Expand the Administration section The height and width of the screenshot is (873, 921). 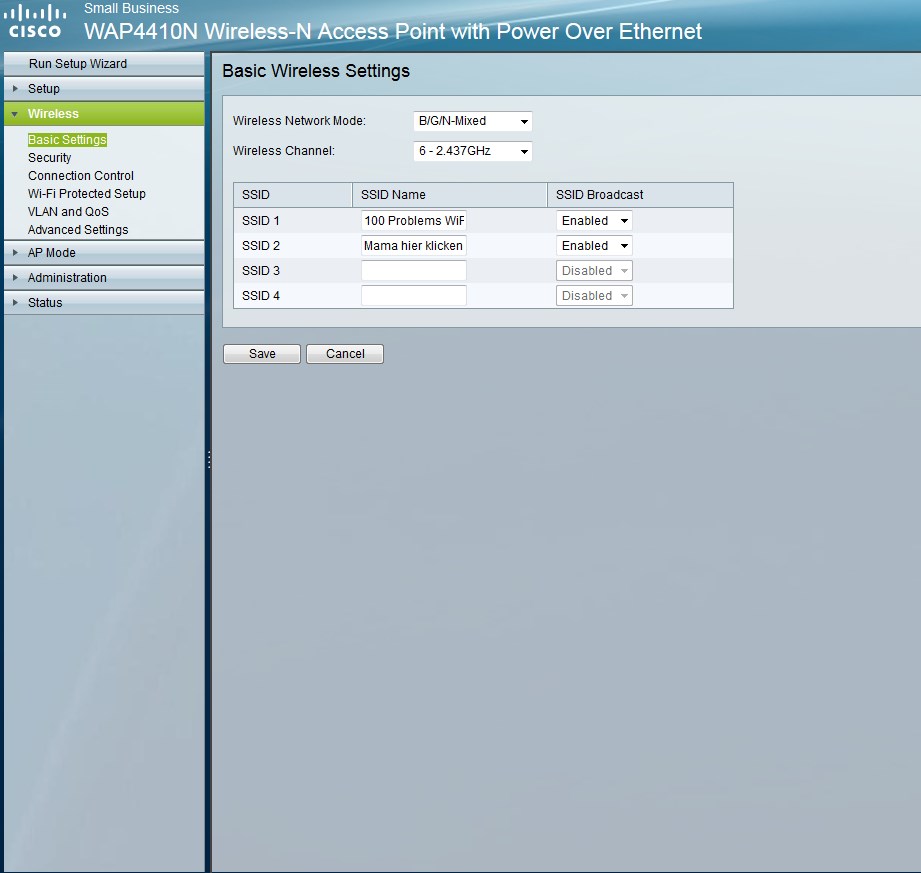tap(103, 277)
